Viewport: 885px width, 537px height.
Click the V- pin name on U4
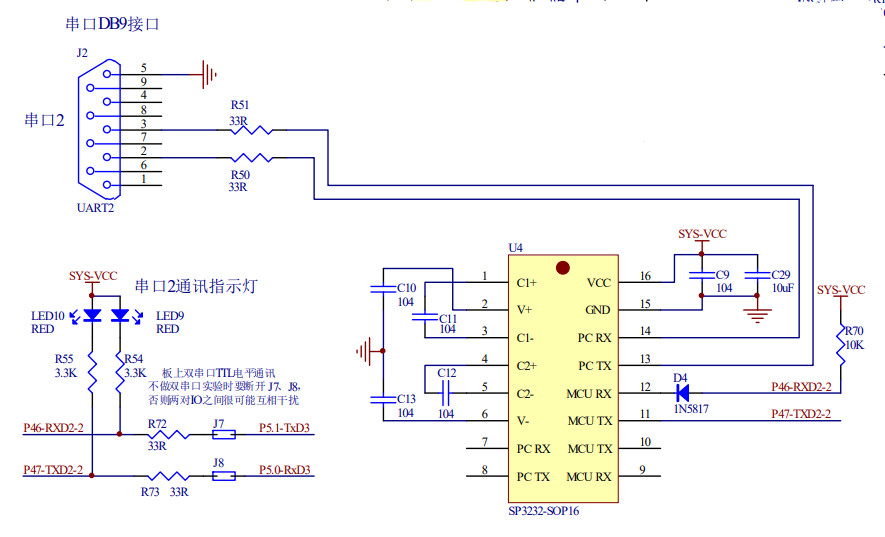pyautogui.click(x=523, y=421)
